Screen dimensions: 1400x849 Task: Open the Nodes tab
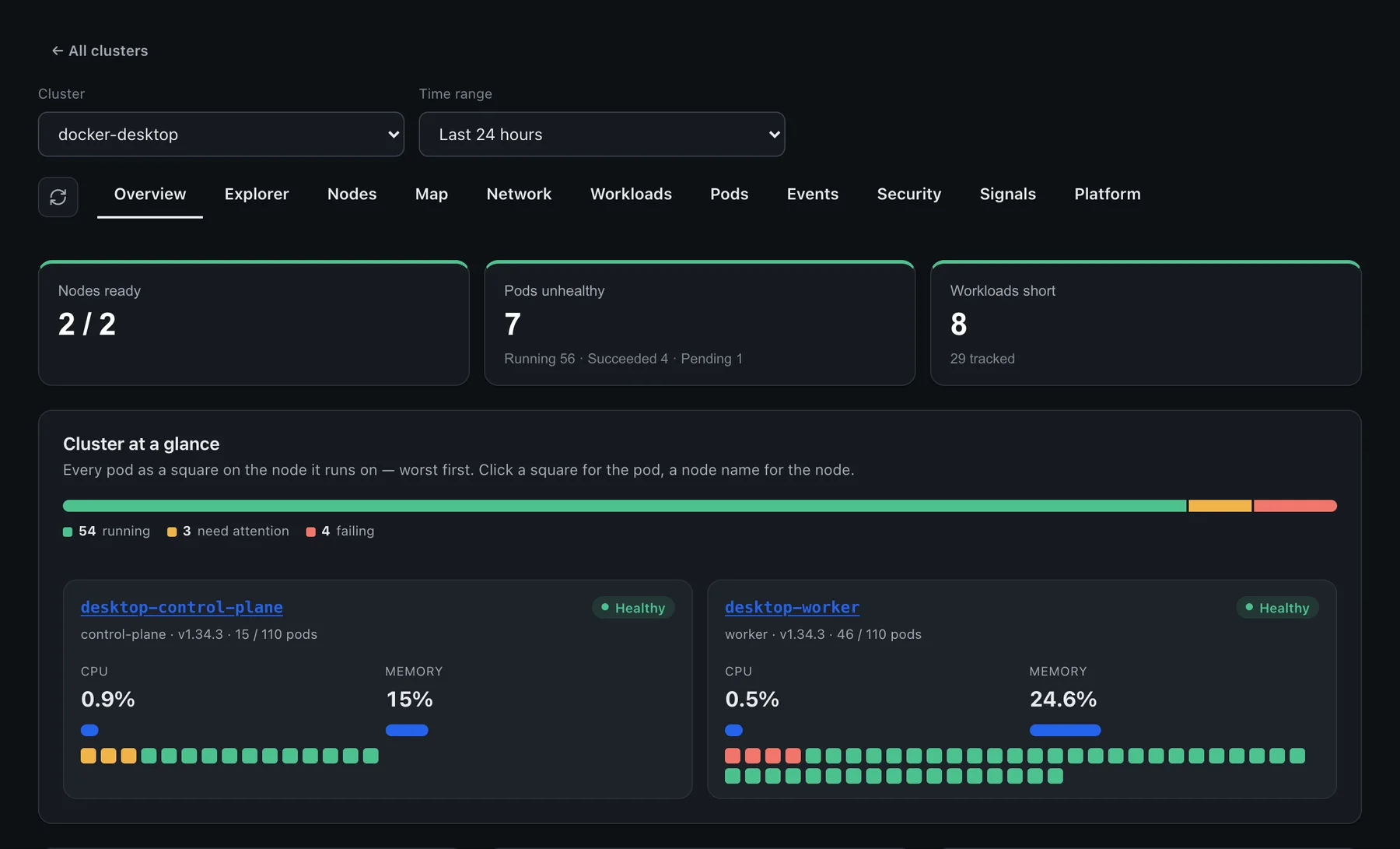[x=352, y=194]
